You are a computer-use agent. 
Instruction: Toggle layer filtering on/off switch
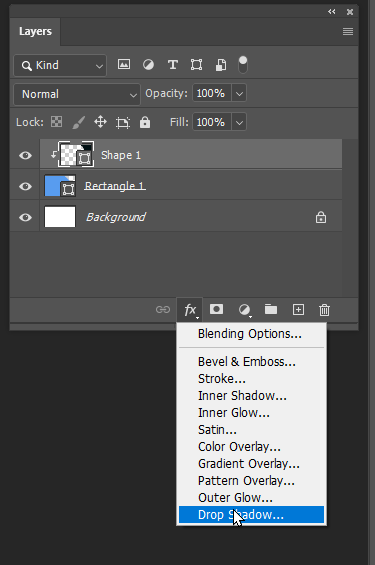[243, 64]
